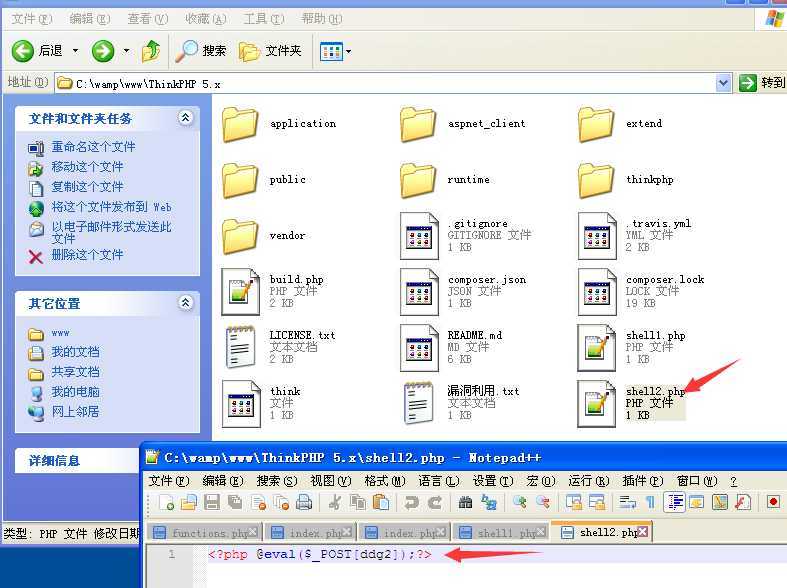Viewport: 787px width, 588px height.
Task: Close the shell2.php tab
Action: 642,532
